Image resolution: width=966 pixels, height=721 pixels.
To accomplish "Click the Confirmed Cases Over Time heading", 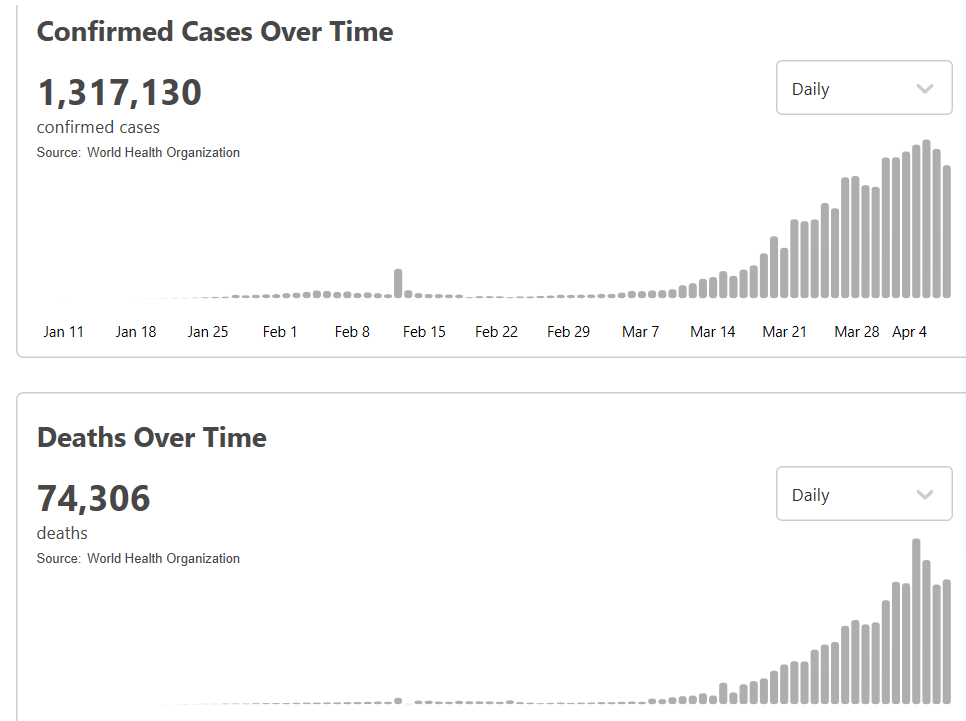I will coord(215,31).
